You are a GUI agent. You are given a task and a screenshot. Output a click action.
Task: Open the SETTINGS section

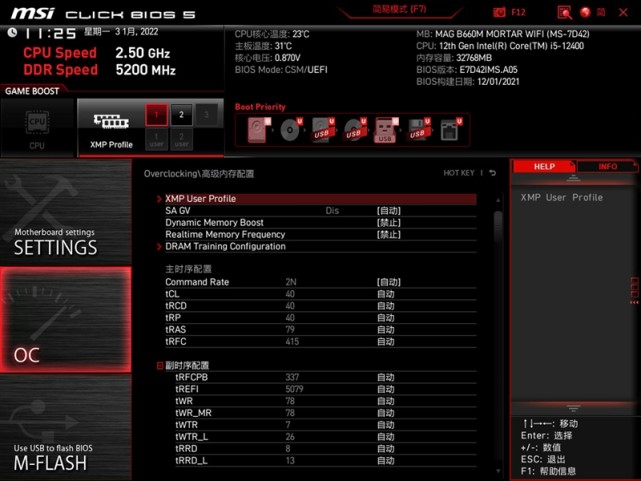66,213
